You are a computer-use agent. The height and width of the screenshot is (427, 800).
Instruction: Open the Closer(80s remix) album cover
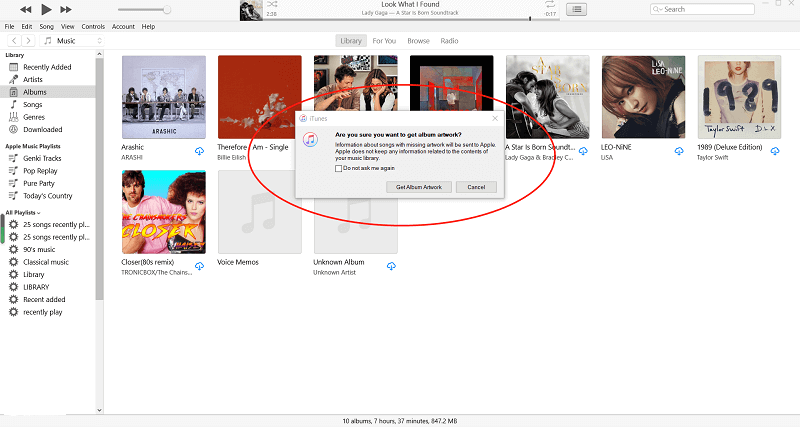(164, 212)
